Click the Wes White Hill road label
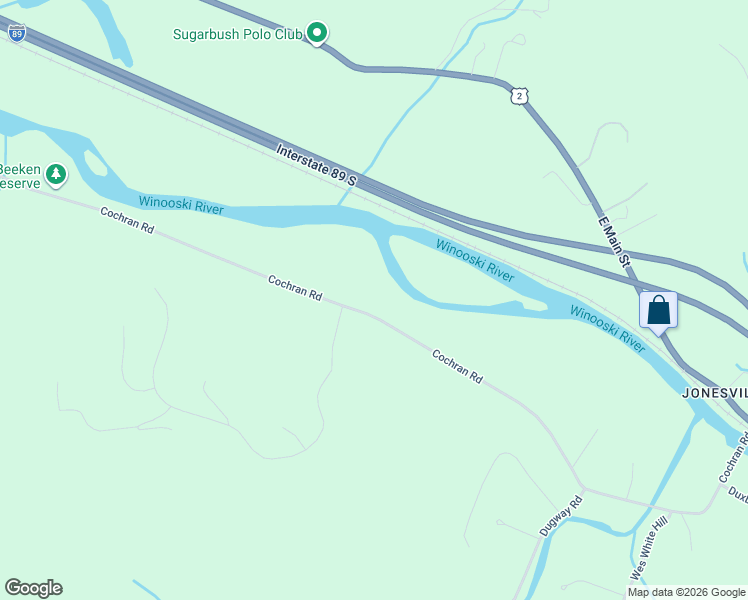Screen dimensions: 748x600 pos(648,548)
